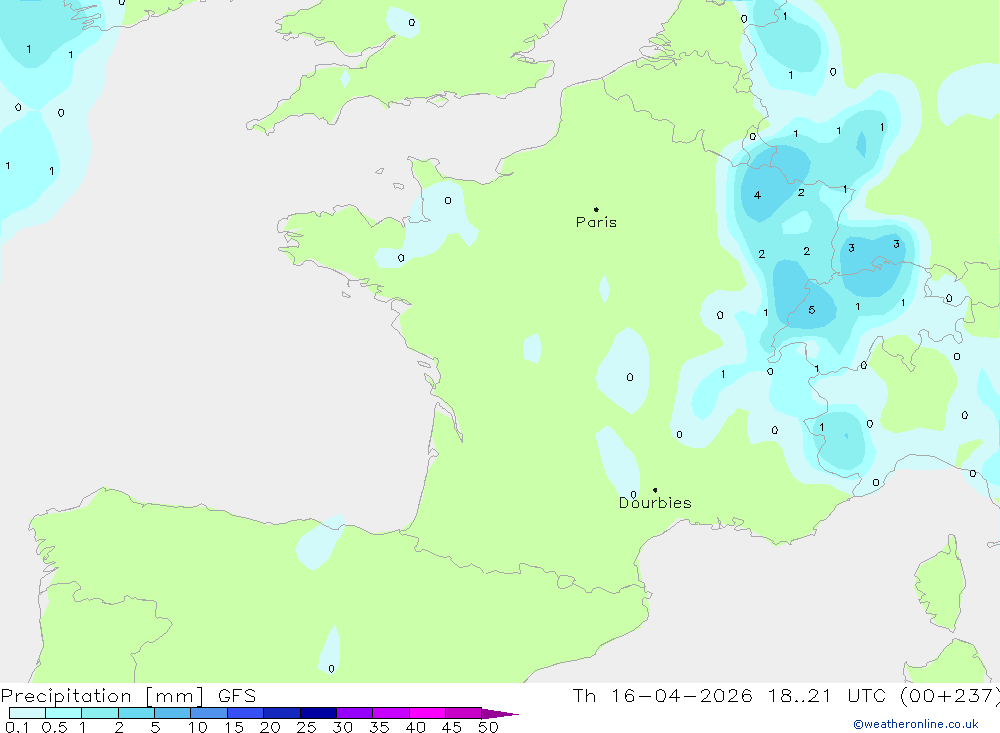
Task: Click the 'Precipitation [mm]' title text
Action: [102, 696]
